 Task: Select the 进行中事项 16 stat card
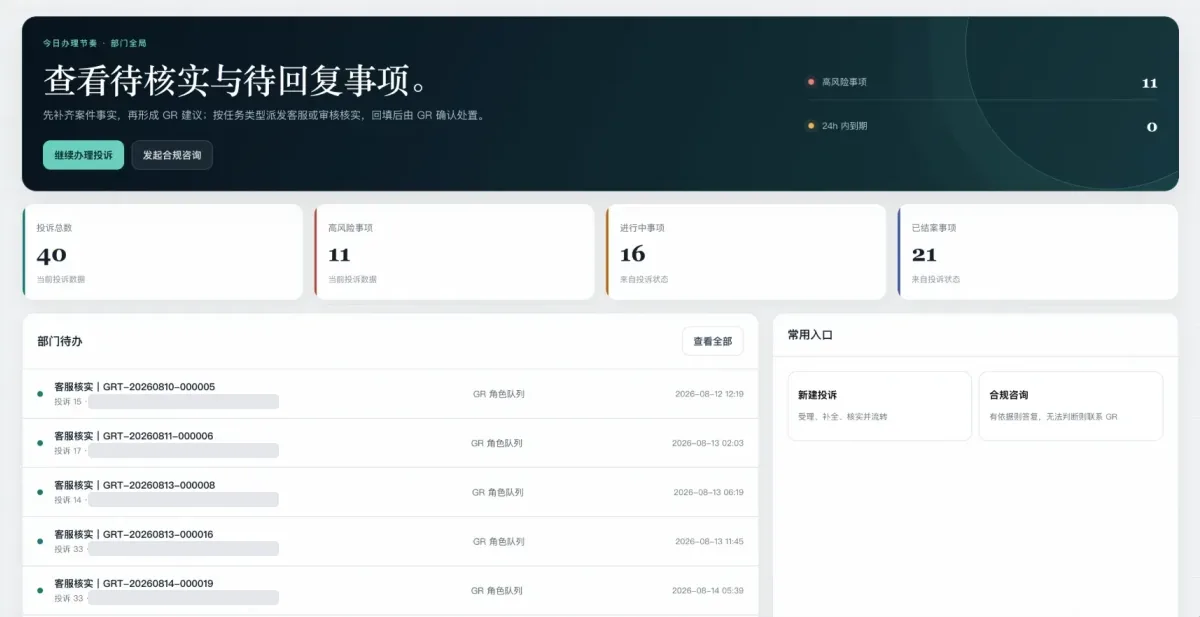point(746,252)
